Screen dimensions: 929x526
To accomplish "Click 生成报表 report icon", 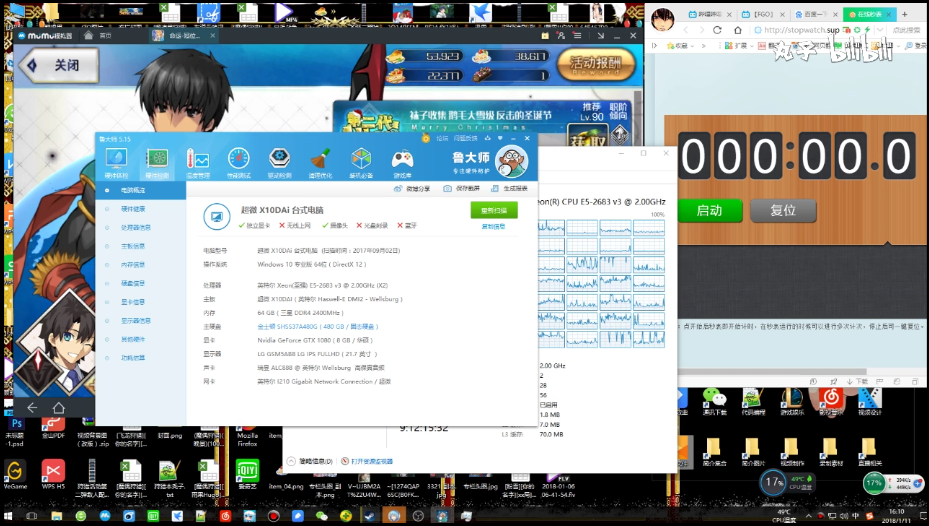I will coord(510,188).
